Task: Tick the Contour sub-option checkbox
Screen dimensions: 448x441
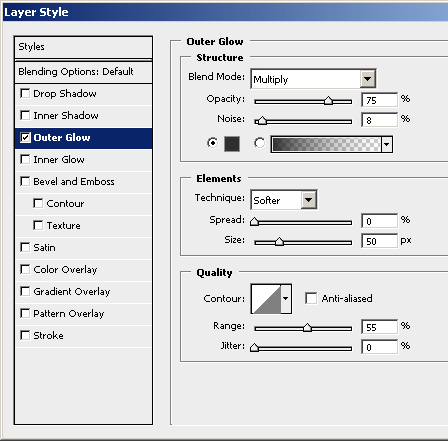Action: coord(38,203)
